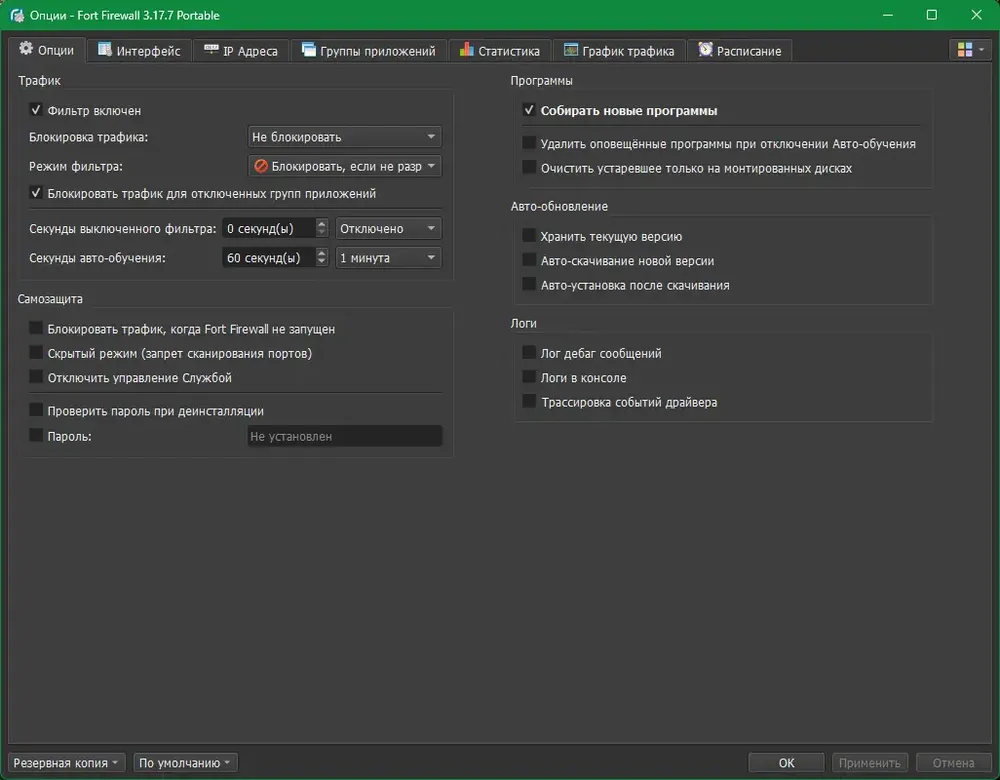Check Авто-скачивание новой версии
Viewport: 1000px width, 780px height.
click(529, 260)
